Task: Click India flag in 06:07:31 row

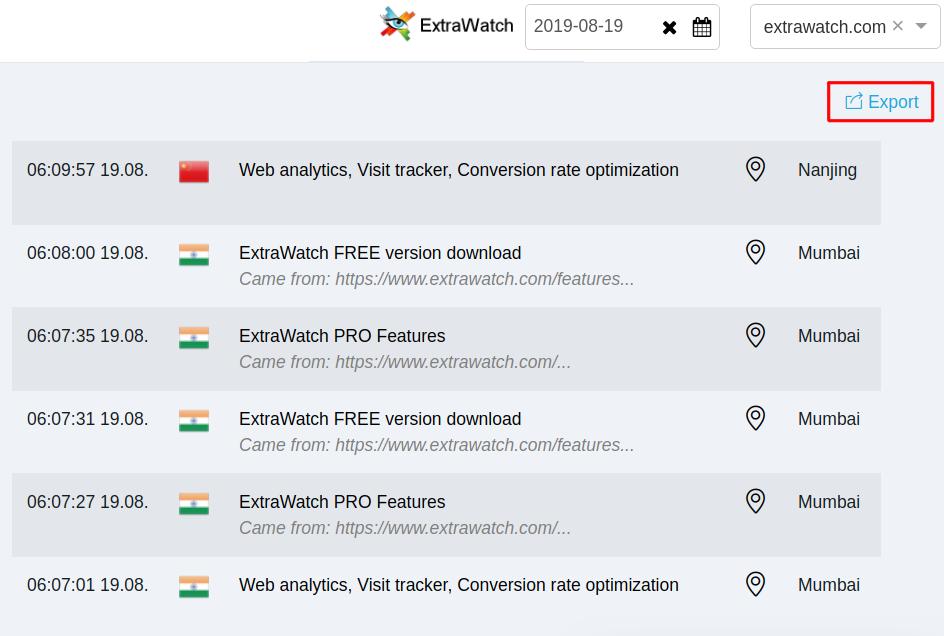Action: click(x=194, y=420)
